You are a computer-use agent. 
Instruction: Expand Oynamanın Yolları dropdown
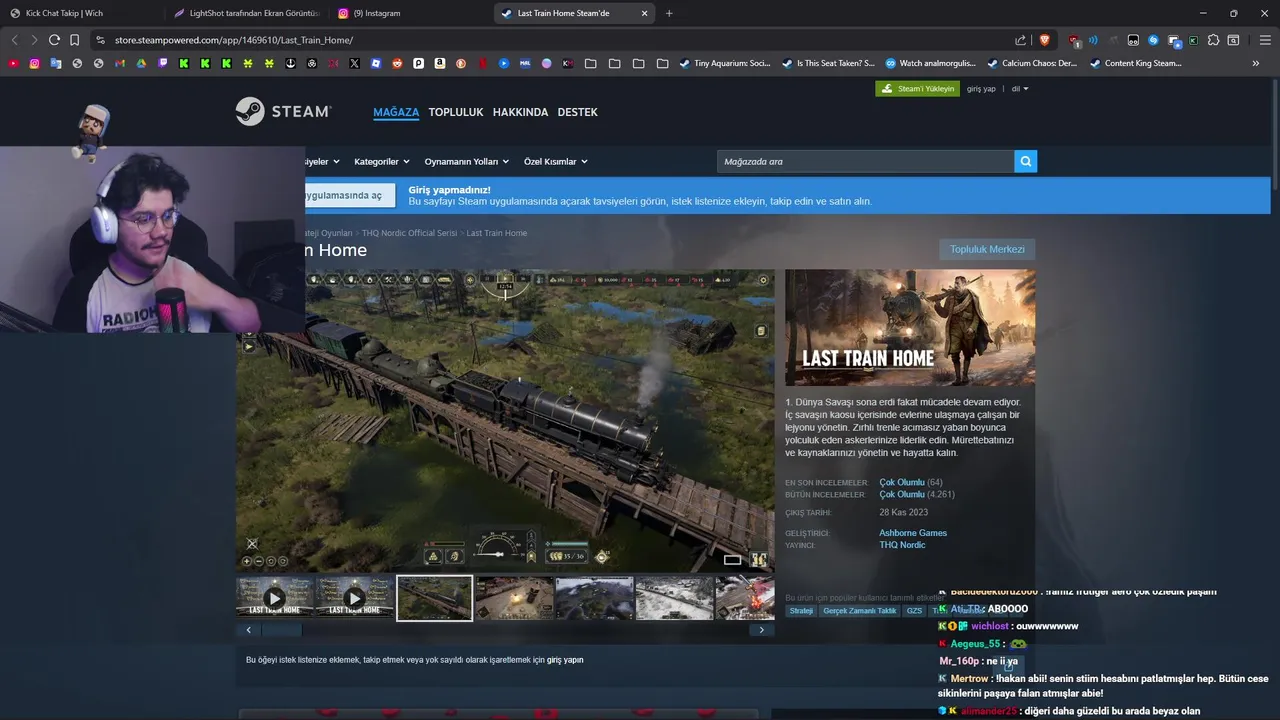point(466,161)
